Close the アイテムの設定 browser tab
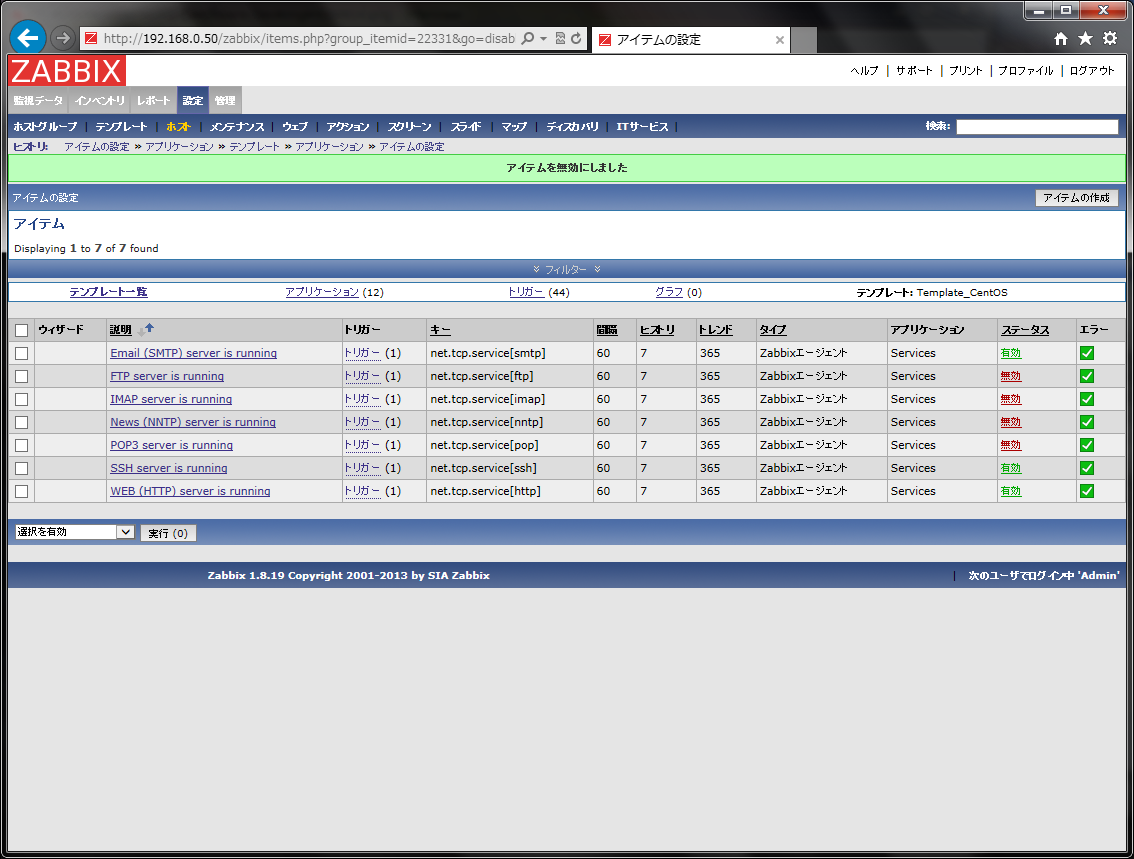The width and height of the screenshot is (1134, 859). (780, 40)
